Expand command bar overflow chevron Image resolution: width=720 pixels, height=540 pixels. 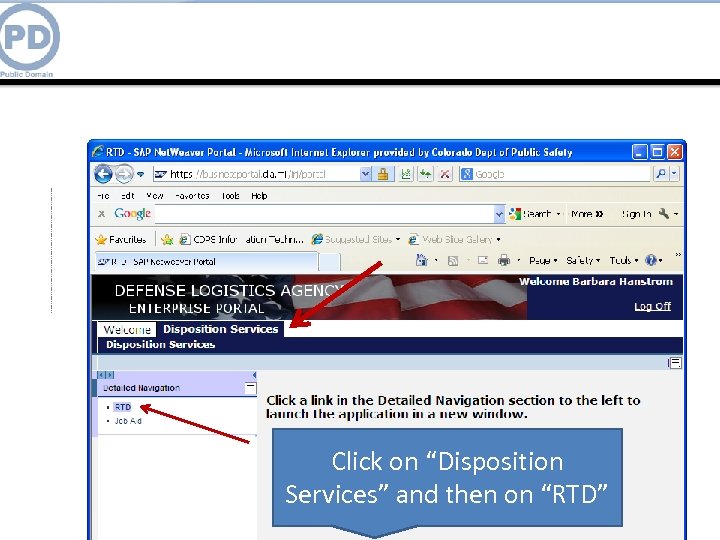tap(678, 254)
